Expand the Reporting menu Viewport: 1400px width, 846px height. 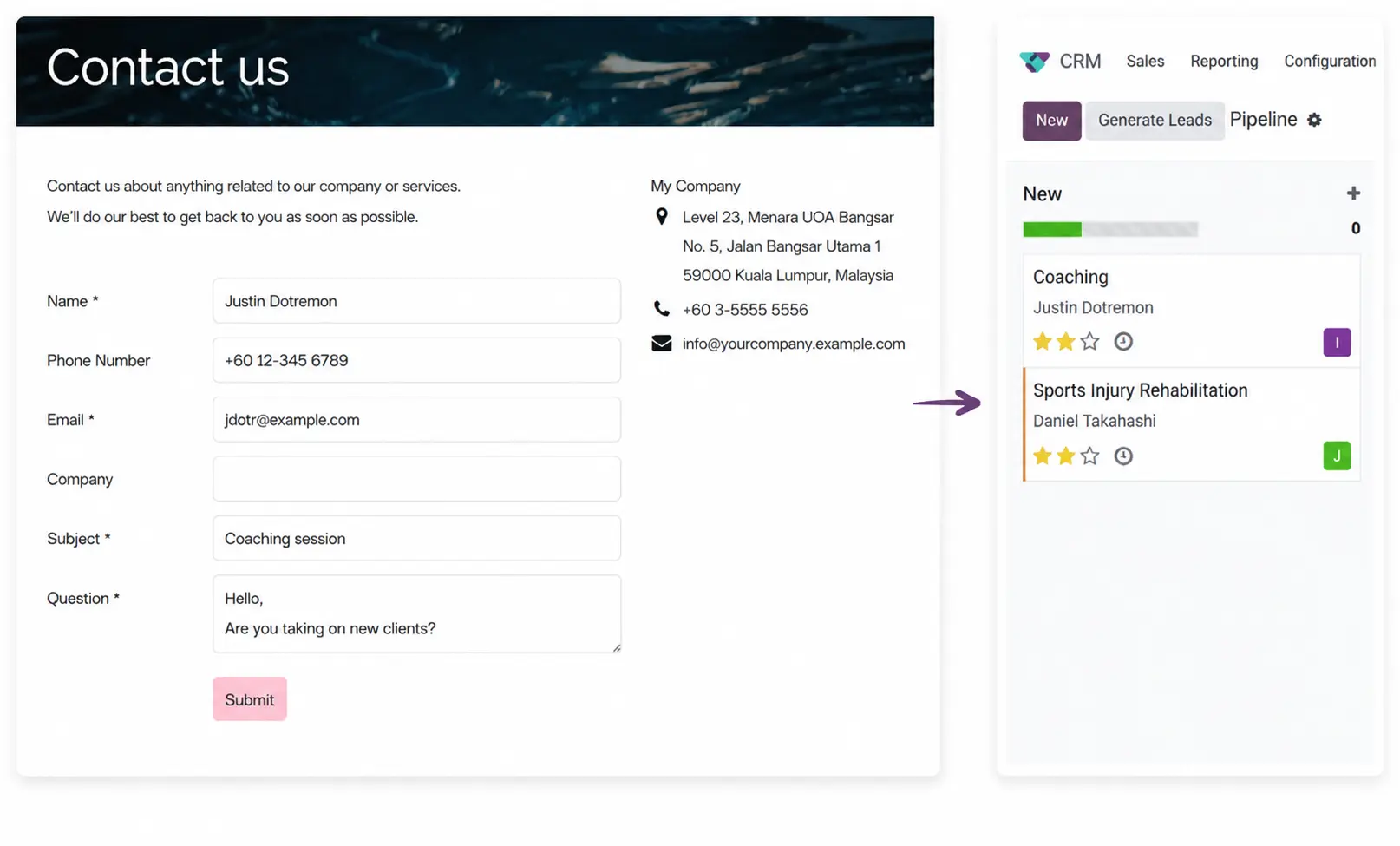pos(1224,62)
